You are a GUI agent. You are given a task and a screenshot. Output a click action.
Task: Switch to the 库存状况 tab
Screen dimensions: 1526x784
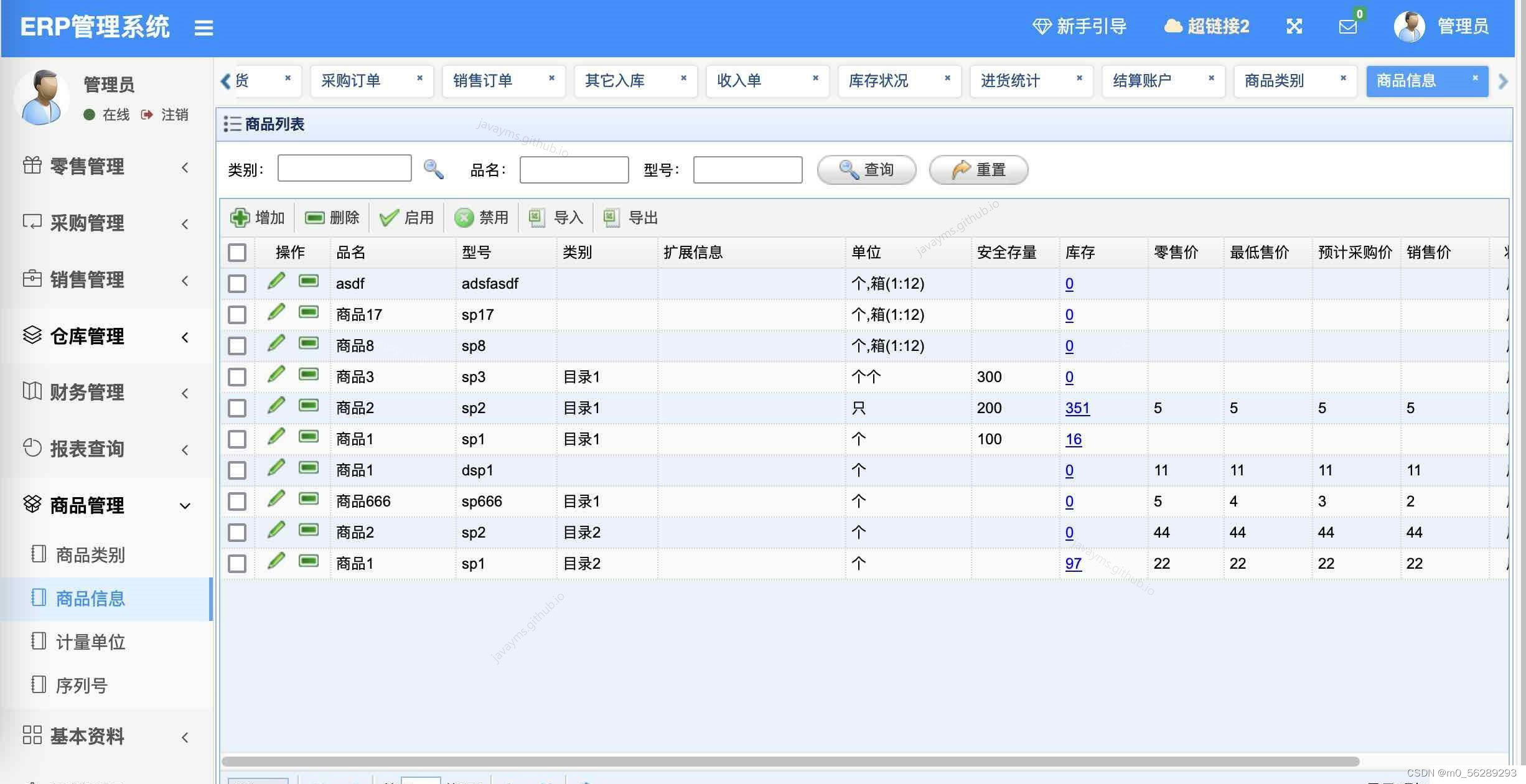[x=878, y=81]
